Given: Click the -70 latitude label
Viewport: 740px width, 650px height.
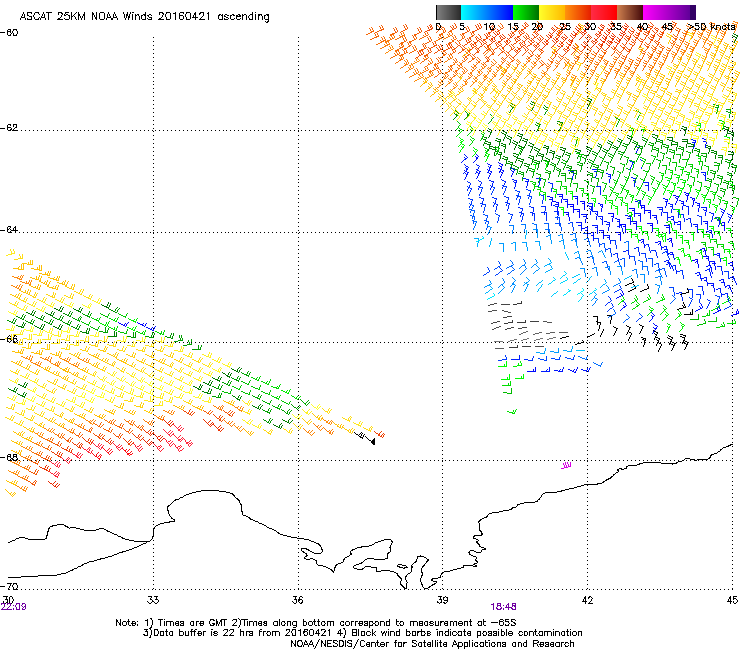Looking at the screenshot, I should pyautogui.click(x=9, y=586).
